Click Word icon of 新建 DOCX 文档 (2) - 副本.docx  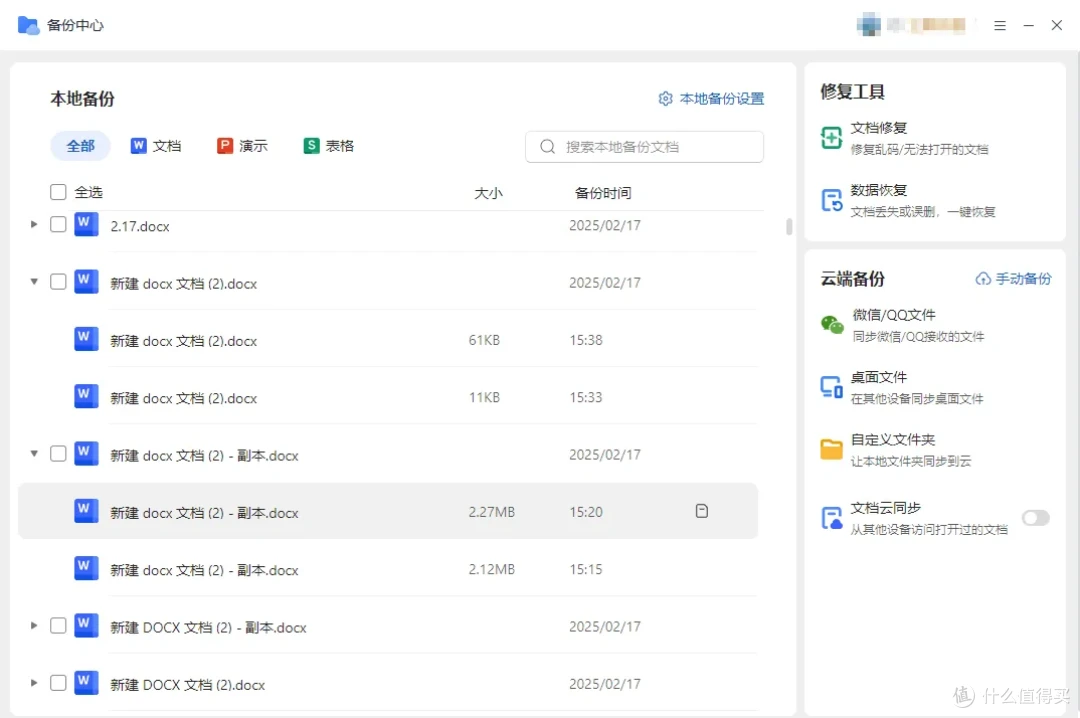tap(86, 626)
